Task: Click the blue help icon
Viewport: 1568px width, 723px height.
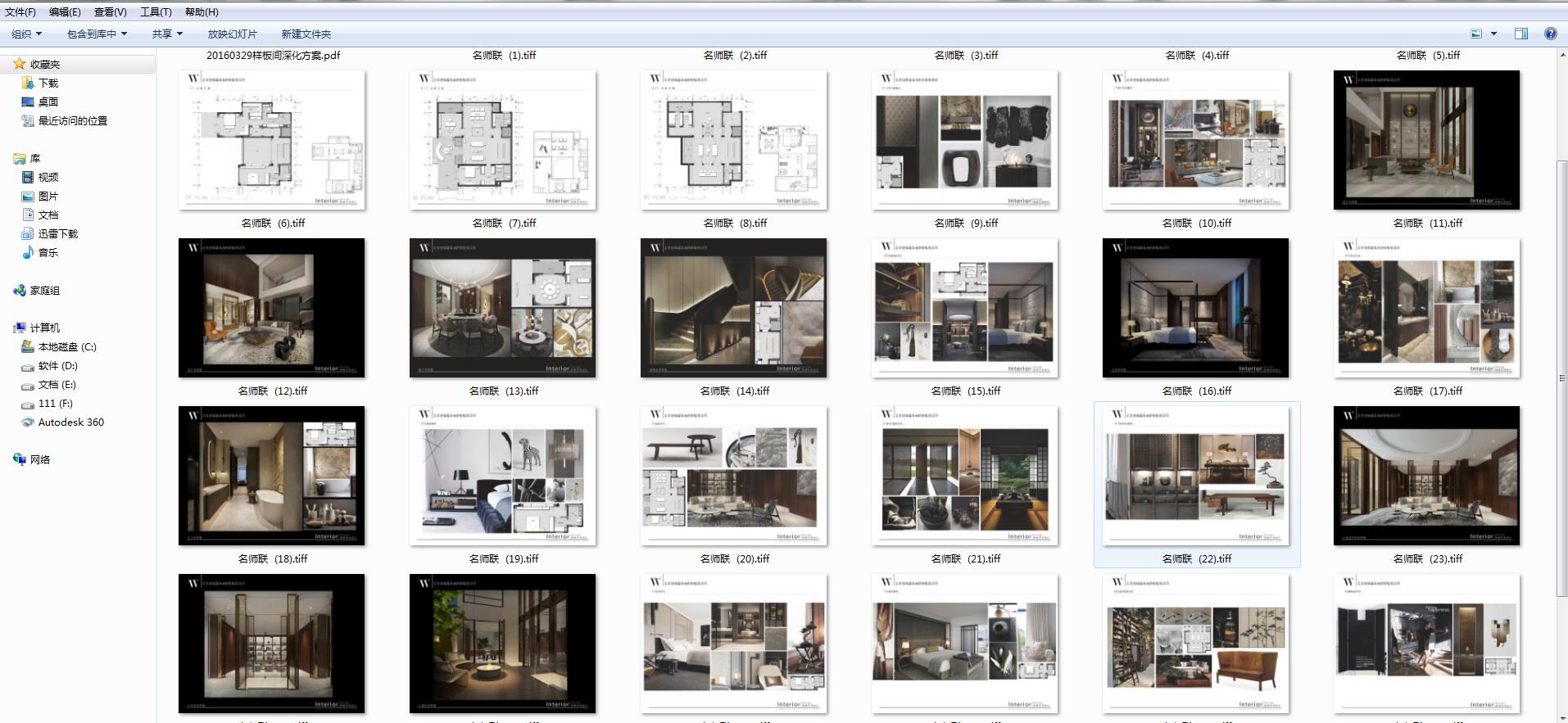Action: [1551, 34]
